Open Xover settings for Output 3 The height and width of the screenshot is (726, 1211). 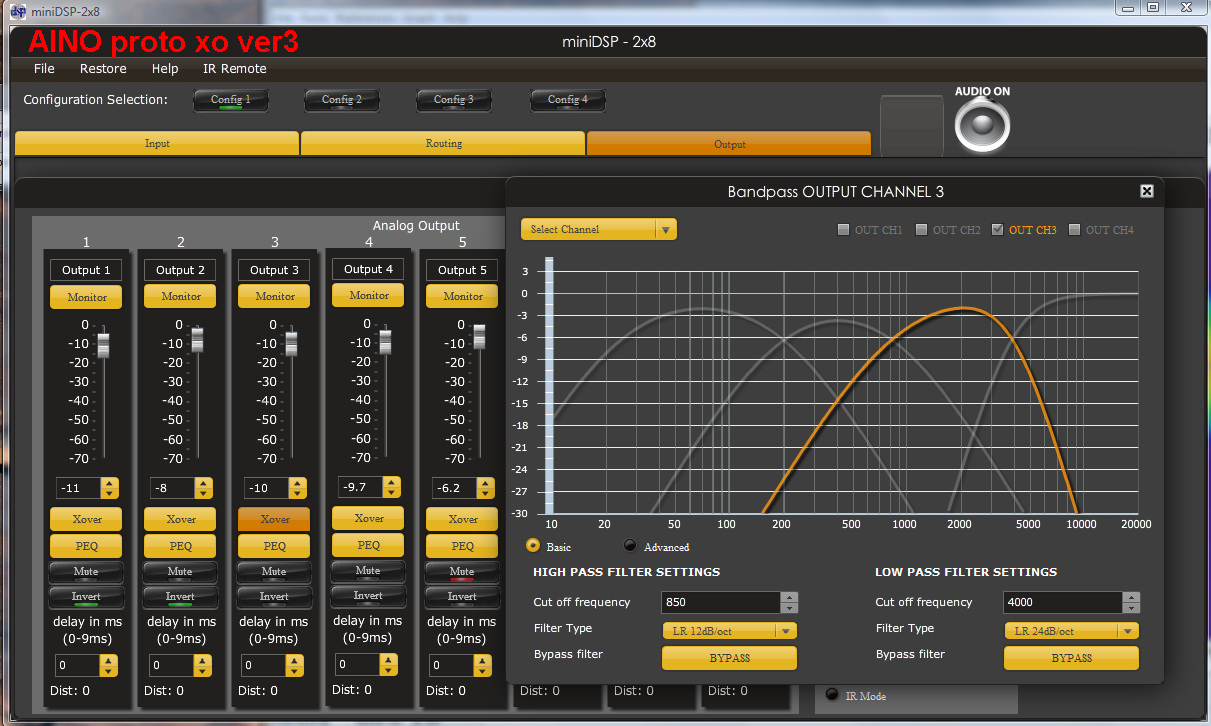(x=274, y=519)
